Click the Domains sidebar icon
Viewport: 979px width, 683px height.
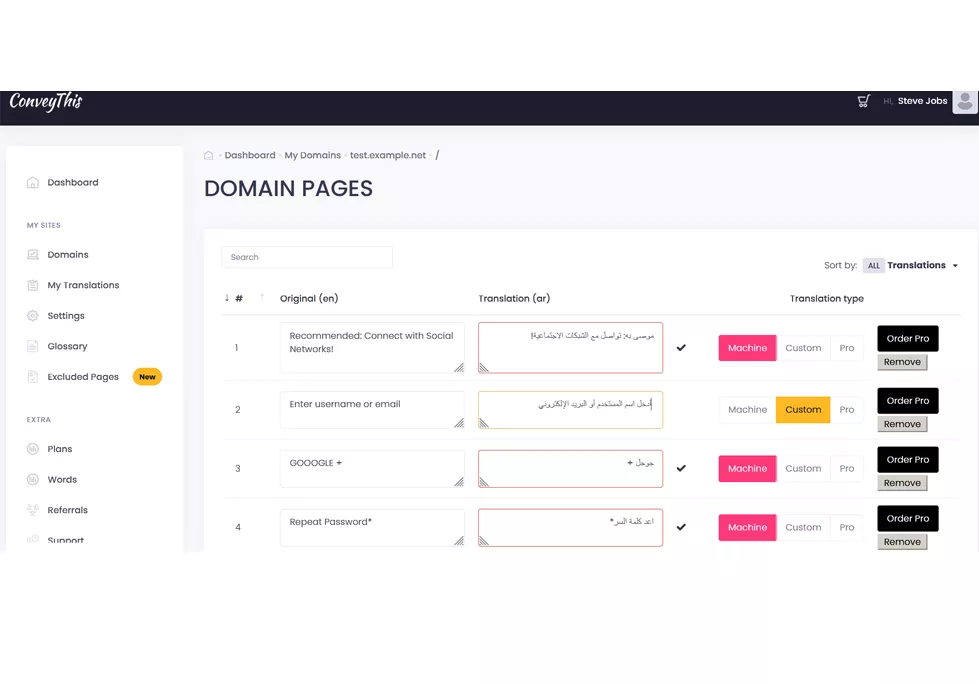coord(33,255)
